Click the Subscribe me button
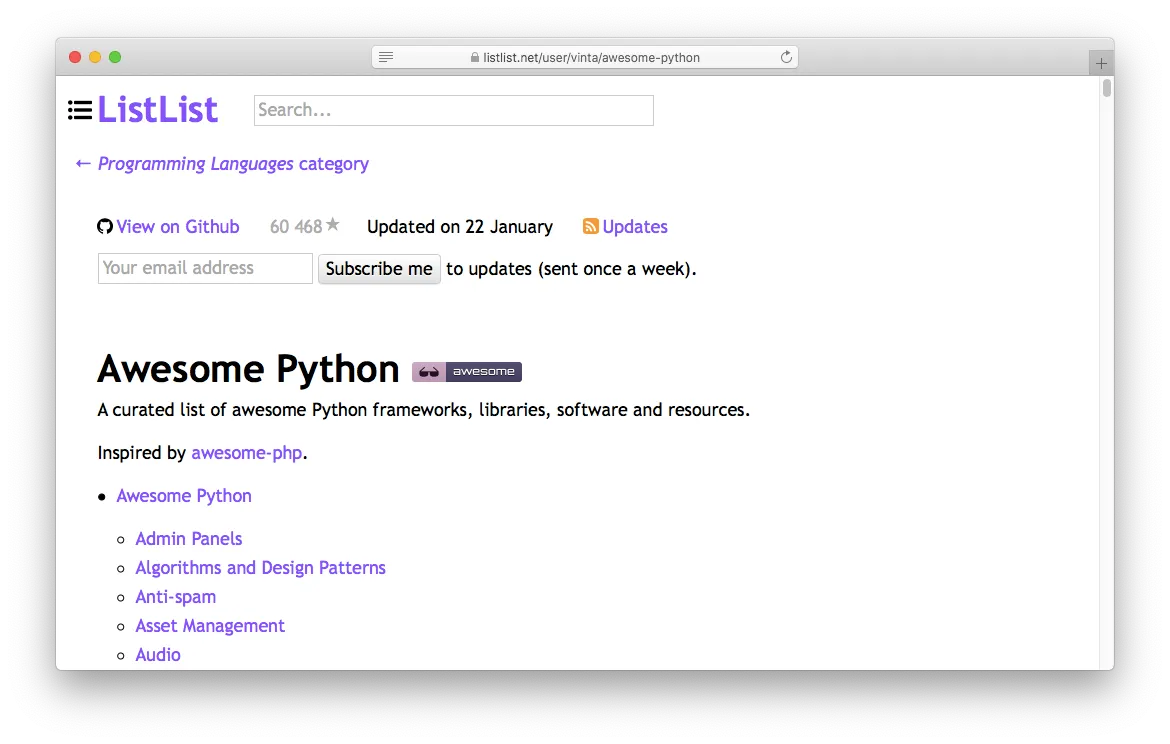This screenshot has height=744, width=1170. (x=378, y=268)
